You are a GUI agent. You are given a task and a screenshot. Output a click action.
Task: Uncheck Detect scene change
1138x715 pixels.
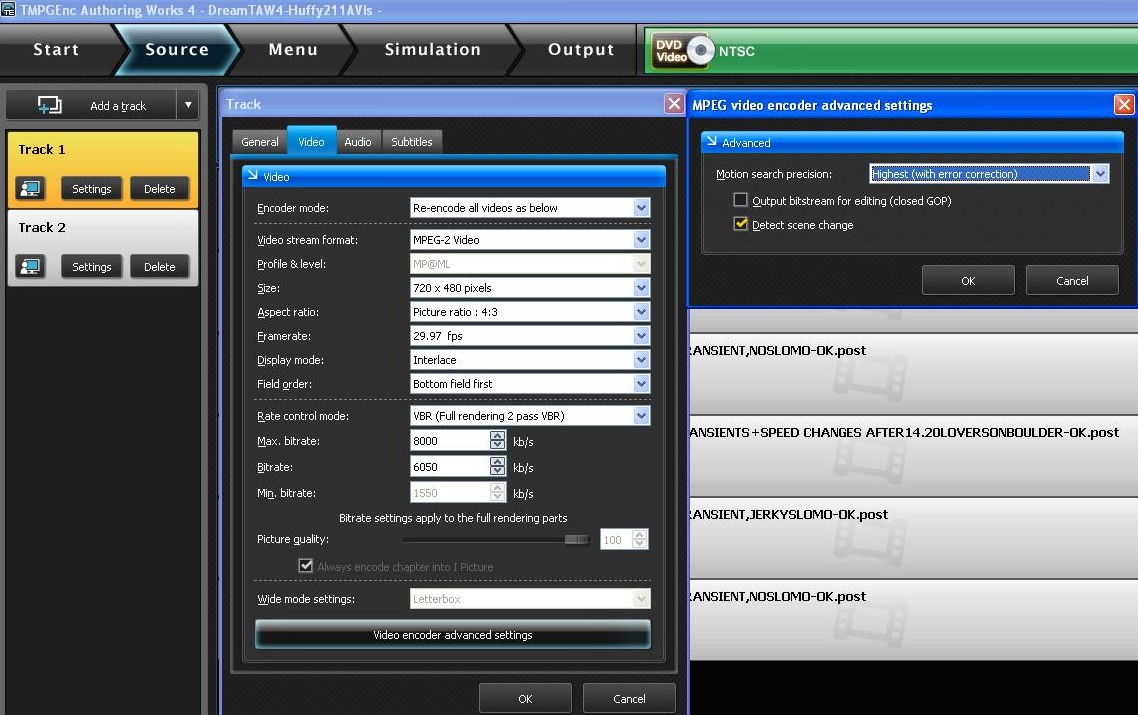pyautogui.click(x=740, y=224)
